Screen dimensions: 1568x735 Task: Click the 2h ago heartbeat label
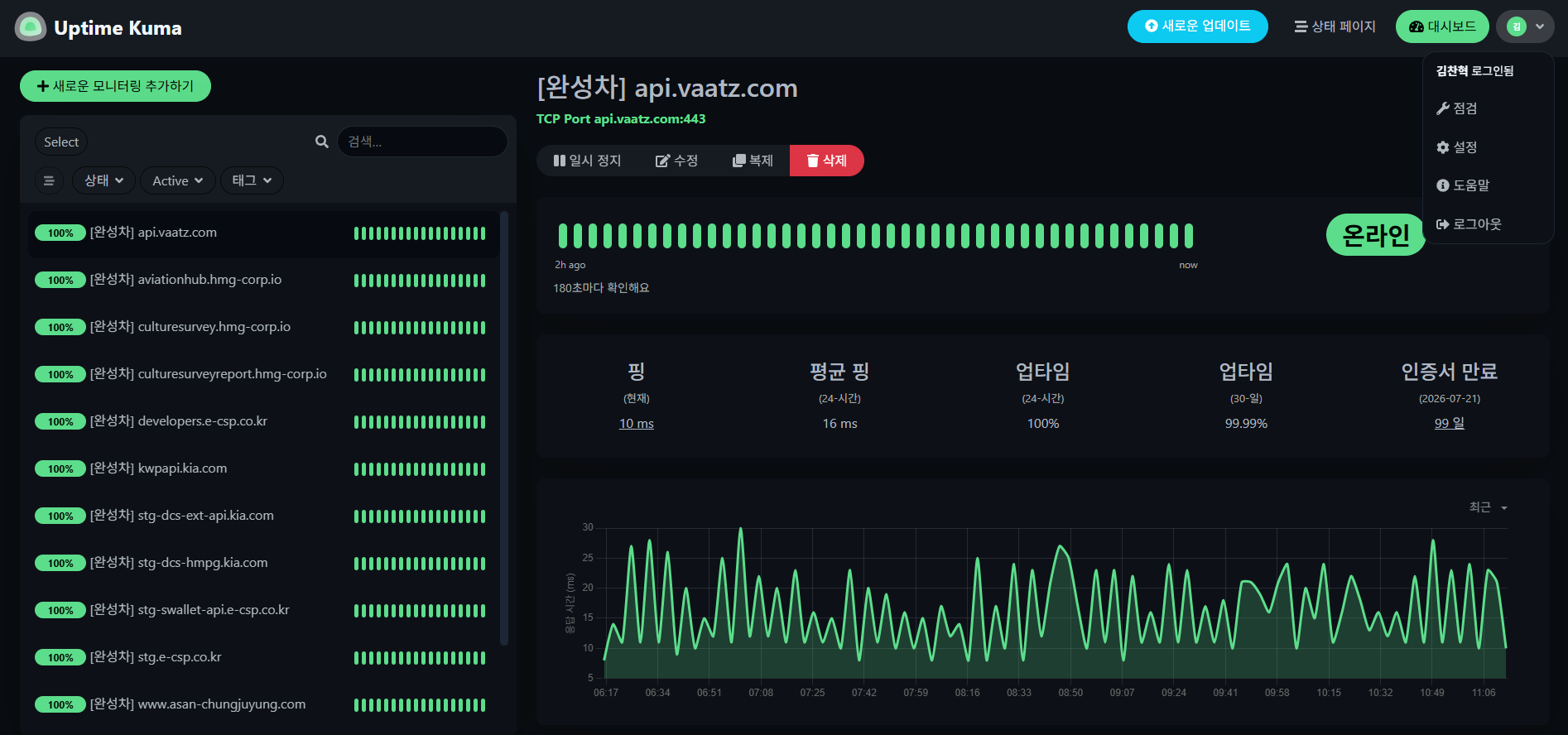[570, 265]
